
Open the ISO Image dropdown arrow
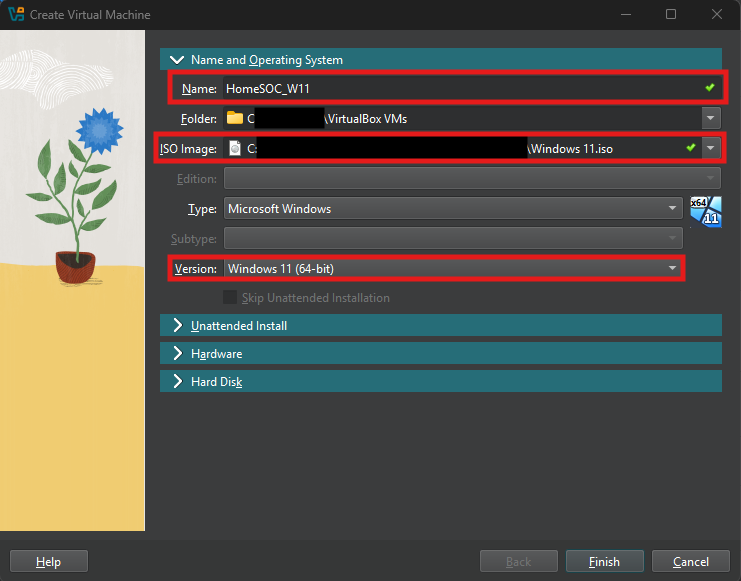click(x=711, y=148)
